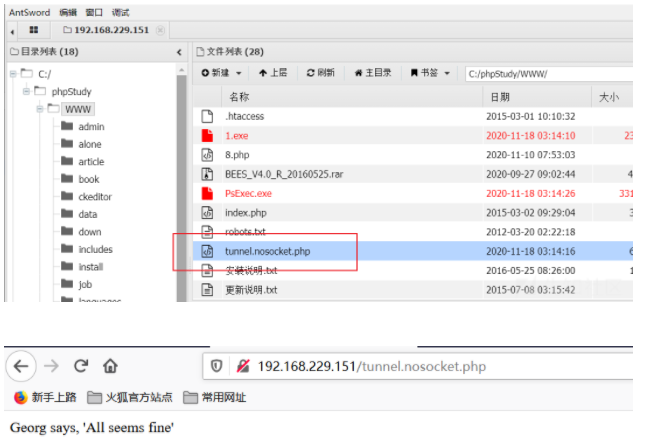Select the job folder in tree
This screenshot has width=649, height=438.
(85, 284)
